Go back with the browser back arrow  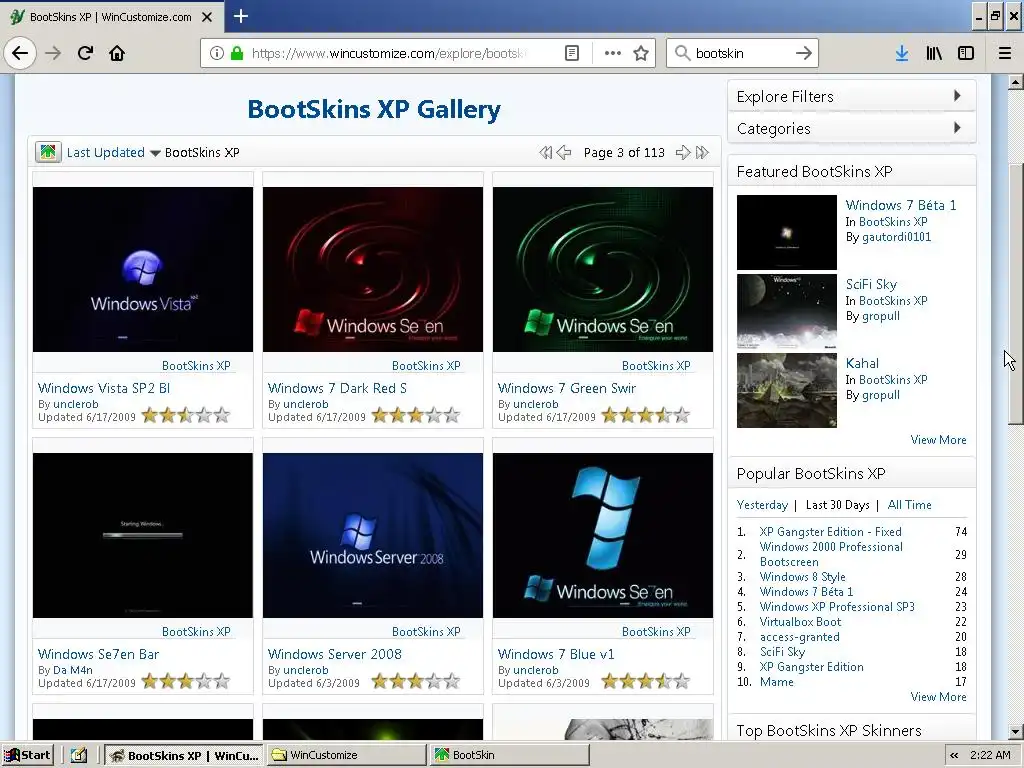coord(20,53)
